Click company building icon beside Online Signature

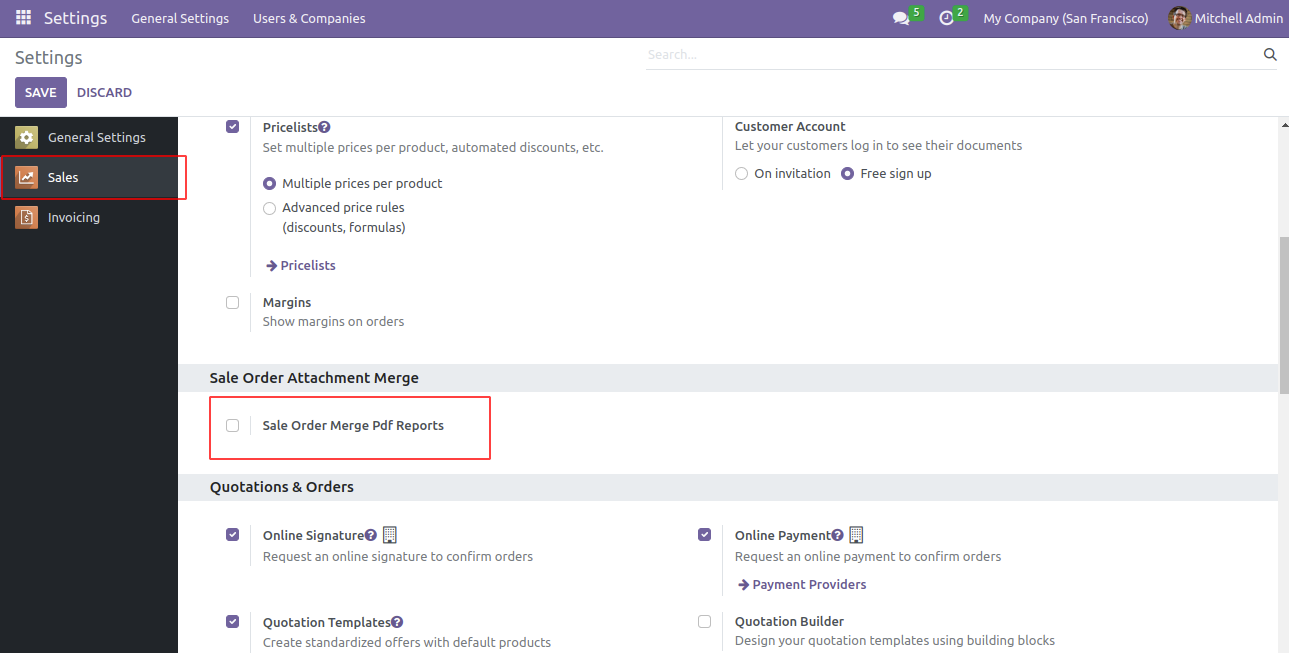click(390, 535)
